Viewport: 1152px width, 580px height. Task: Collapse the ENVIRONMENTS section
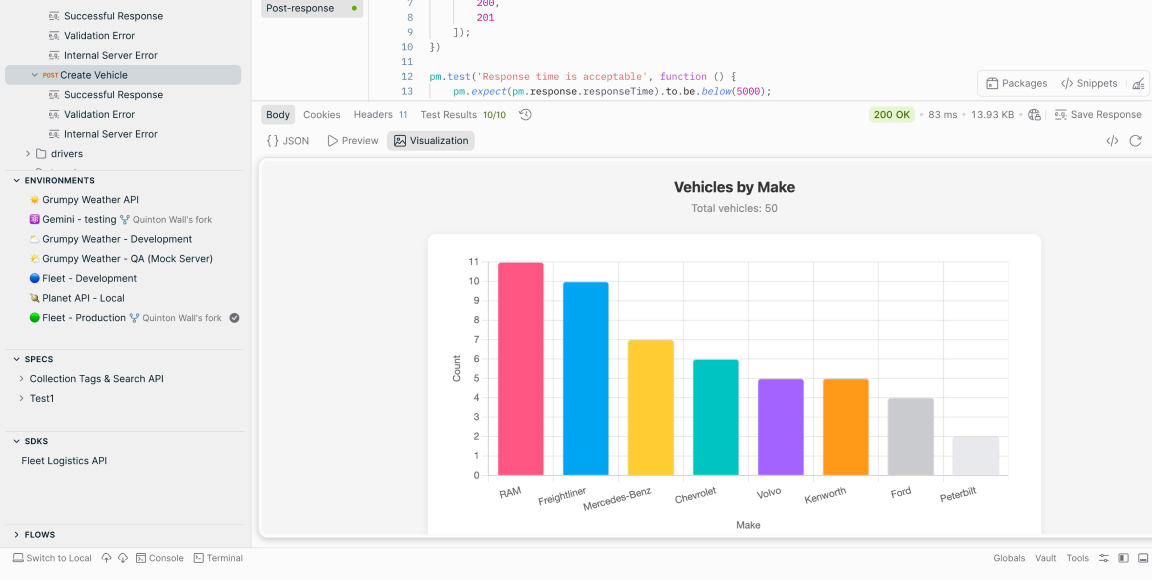(16, 180)
